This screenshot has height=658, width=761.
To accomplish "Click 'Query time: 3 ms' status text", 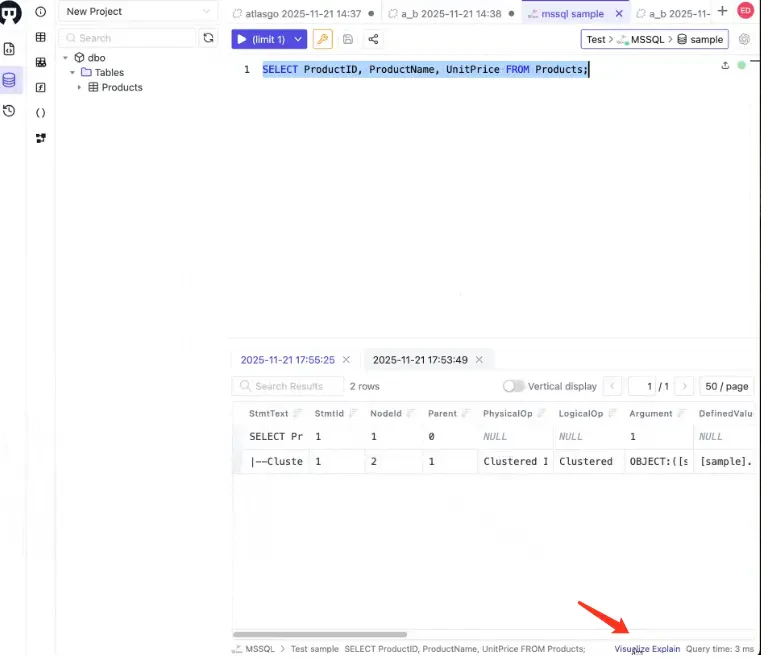I will point(720,649).
